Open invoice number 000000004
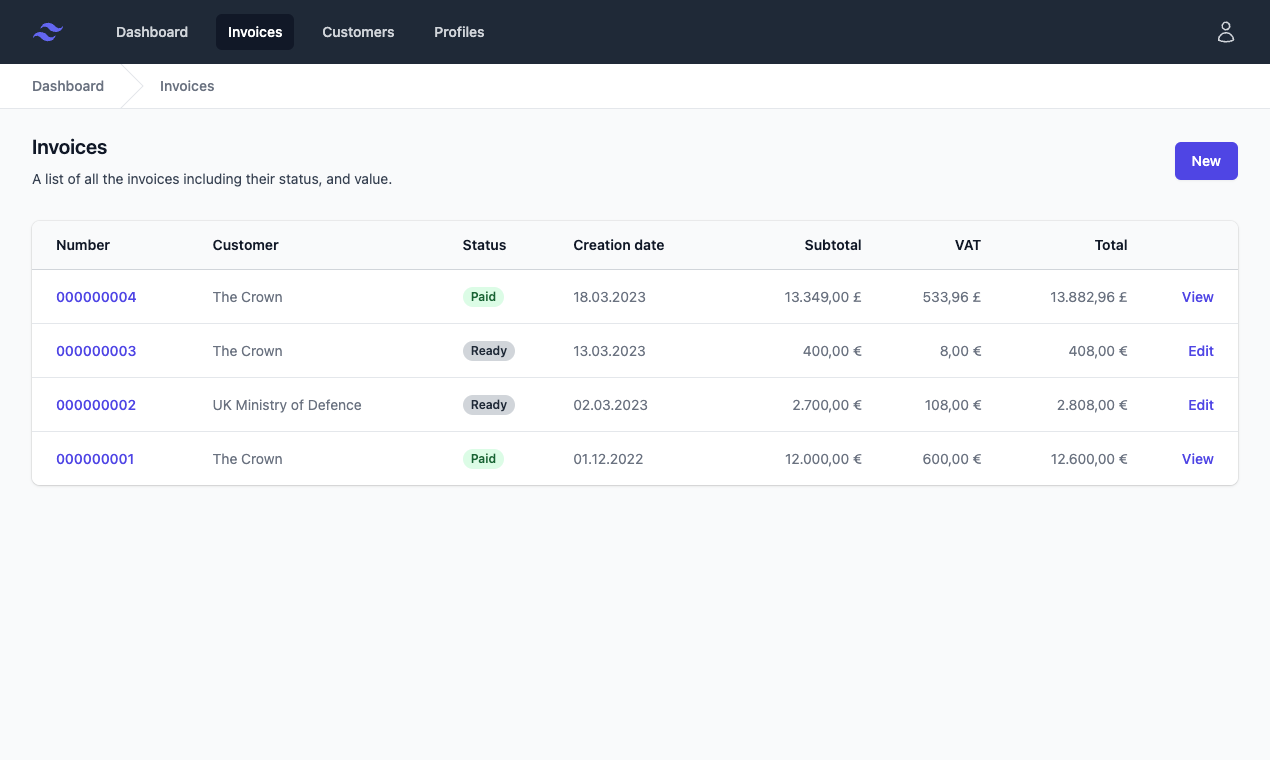 [x=96, y=297]
